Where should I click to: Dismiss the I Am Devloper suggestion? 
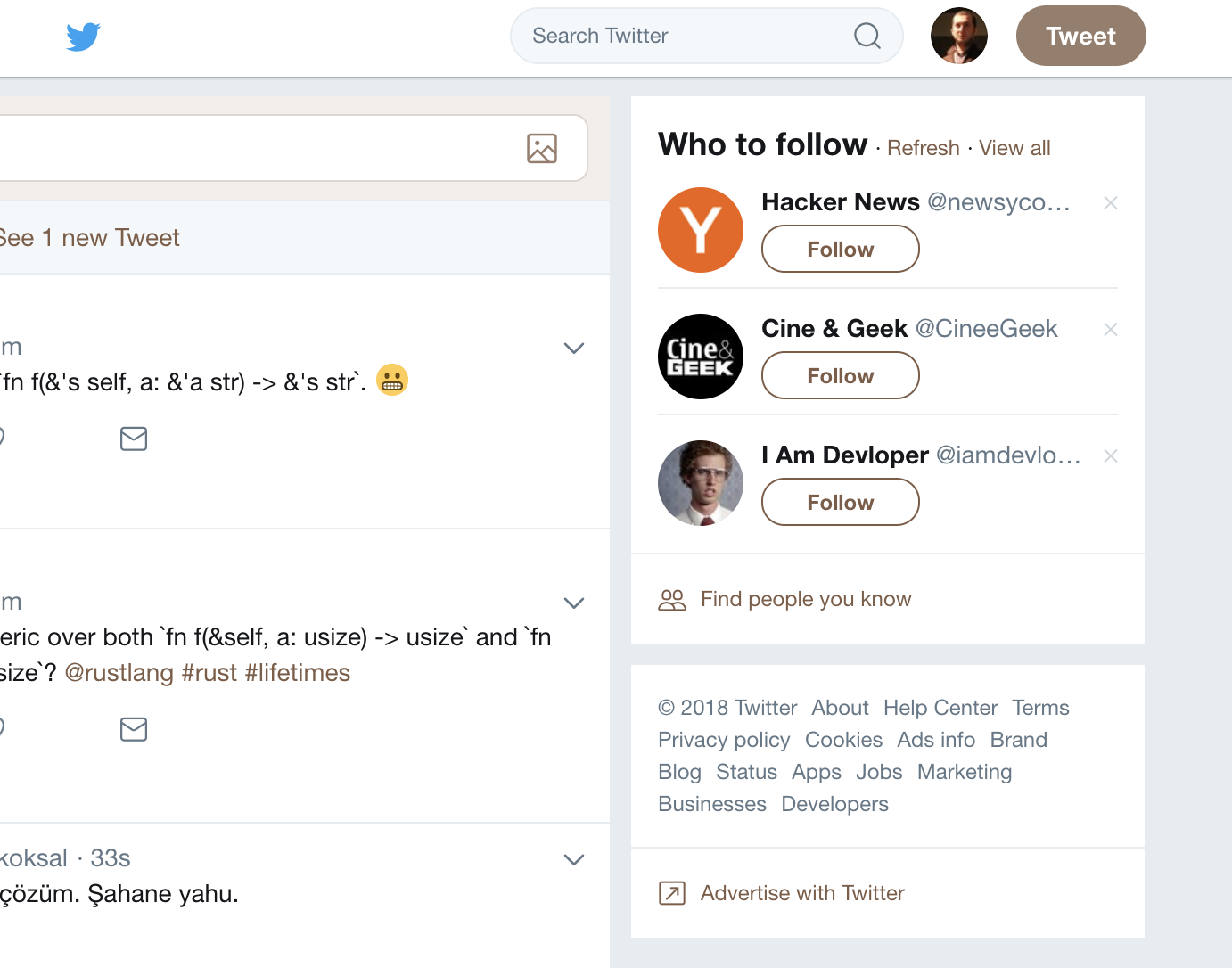point(1110,456)
